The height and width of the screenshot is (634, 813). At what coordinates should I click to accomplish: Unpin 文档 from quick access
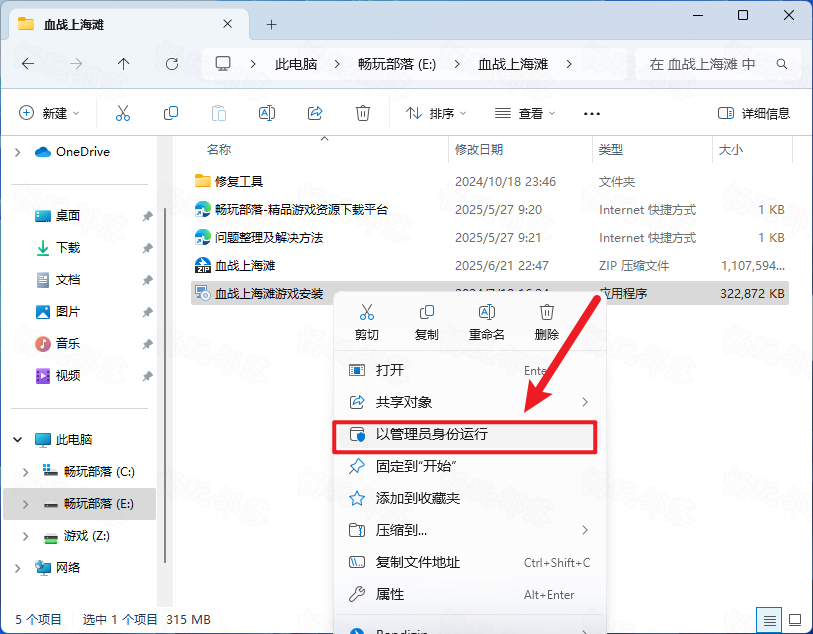pyautogui.click(x=148, y=280)
